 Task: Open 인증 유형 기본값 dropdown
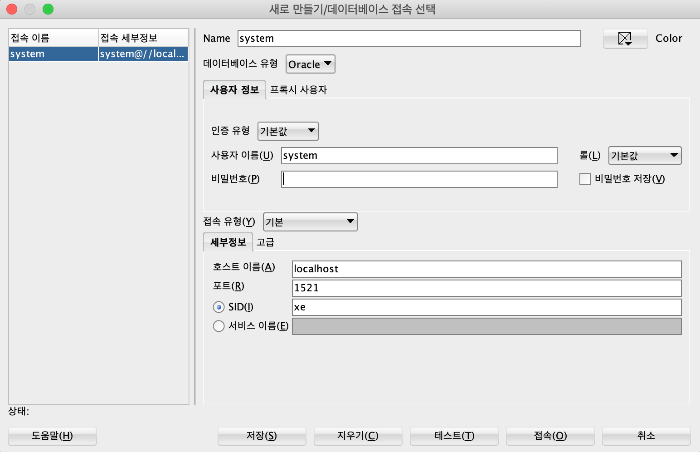pyautogui.click(x=288, y=131)
